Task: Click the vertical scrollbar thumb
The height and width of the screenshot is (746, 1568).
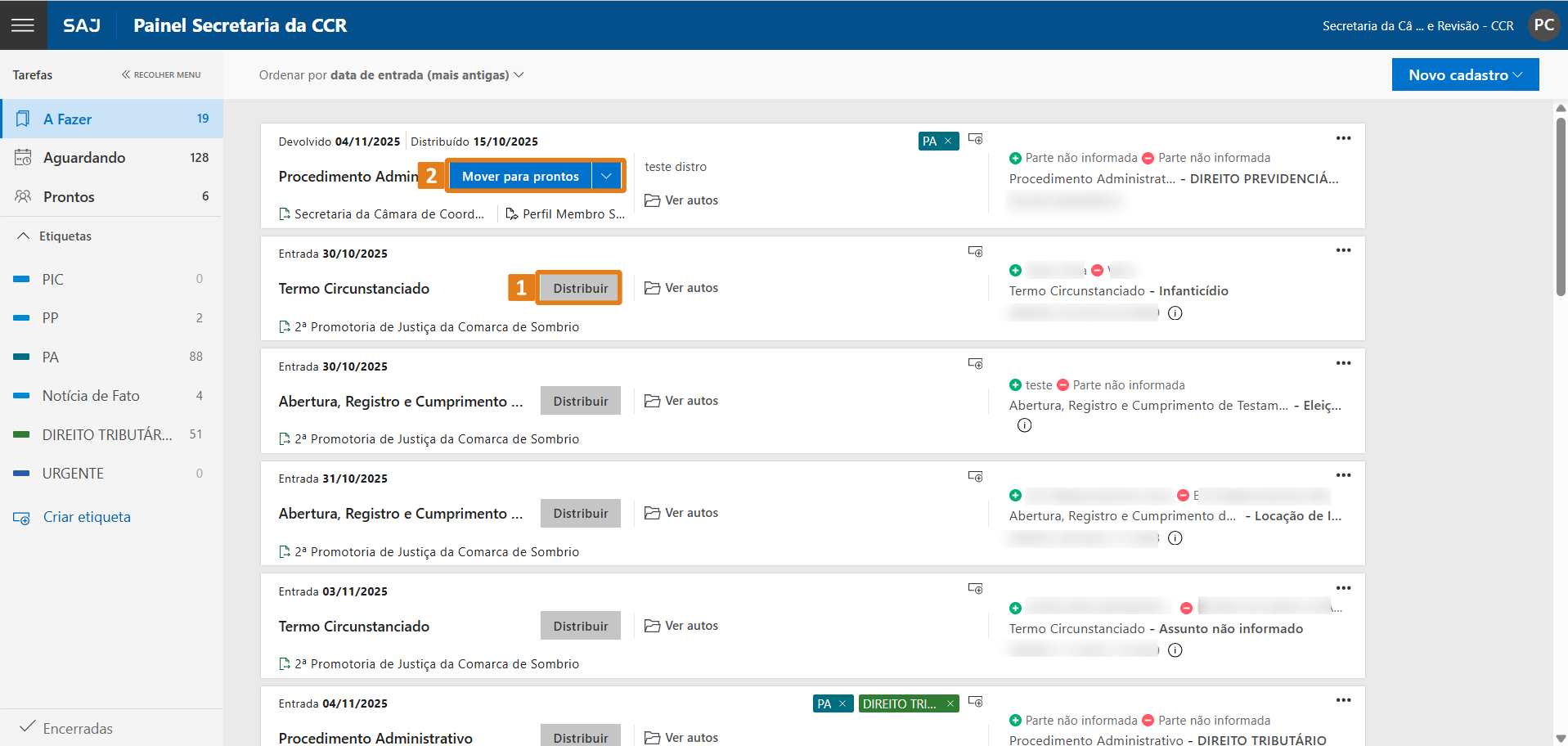Action: coord(1561,204)
